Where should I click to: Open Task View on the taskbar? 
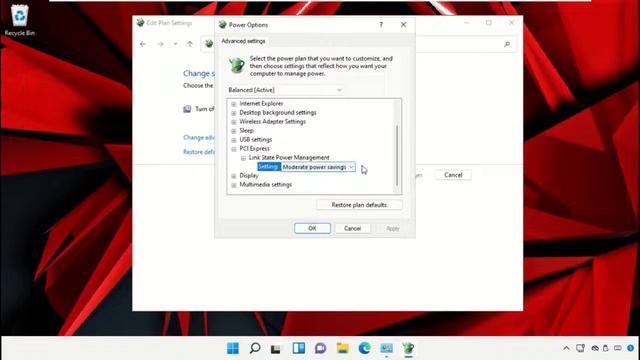[276, 348]
